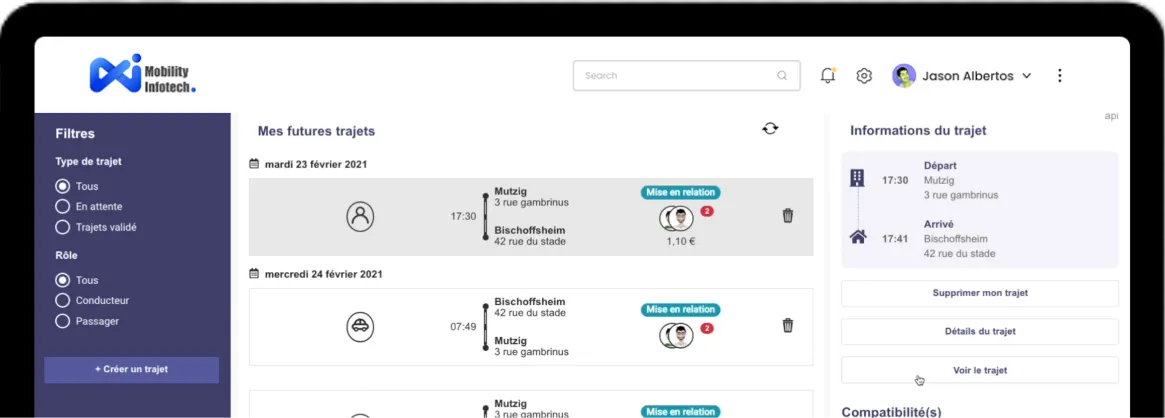The height and width of the screenshot is (418, 1165).
Task: Select the 07:49 trip time text
Action: click(x=463, y=327)
